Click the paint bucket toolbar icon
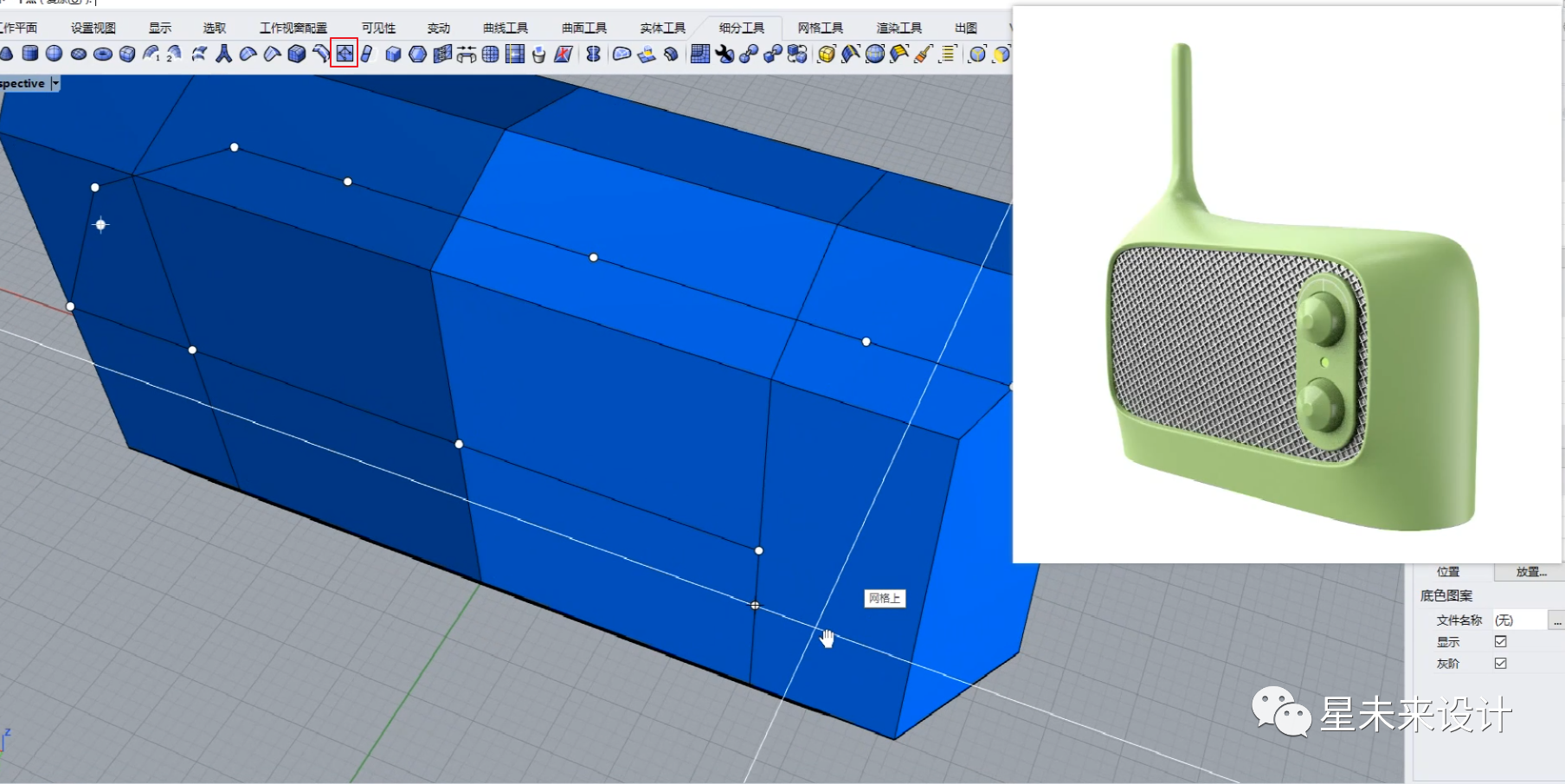The width and height of the screenshot is (1565, 784). tap(539, 54)
